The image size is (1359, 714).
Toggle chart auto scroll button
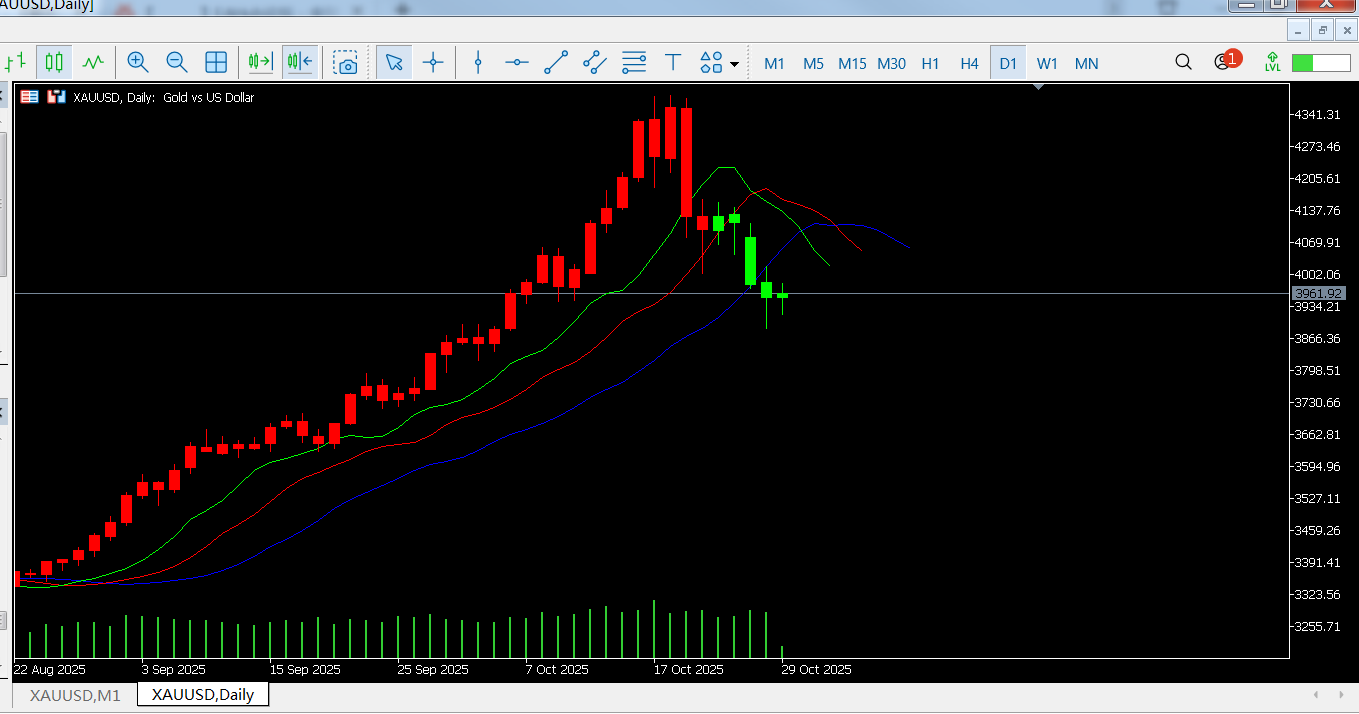coord(260,63)
